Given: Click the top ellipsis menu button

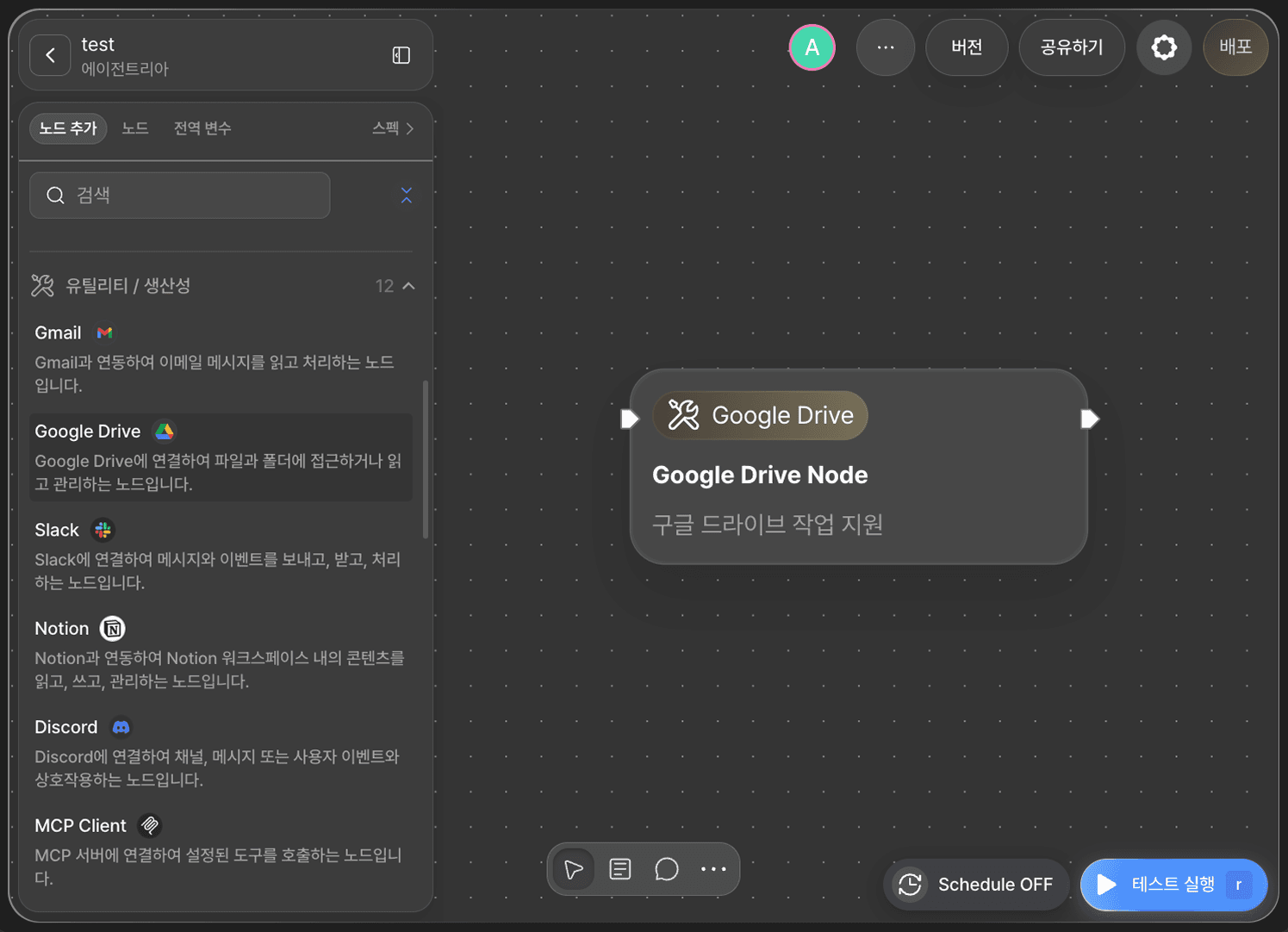Looking at the screenshot, I should [x=886, y=47].
